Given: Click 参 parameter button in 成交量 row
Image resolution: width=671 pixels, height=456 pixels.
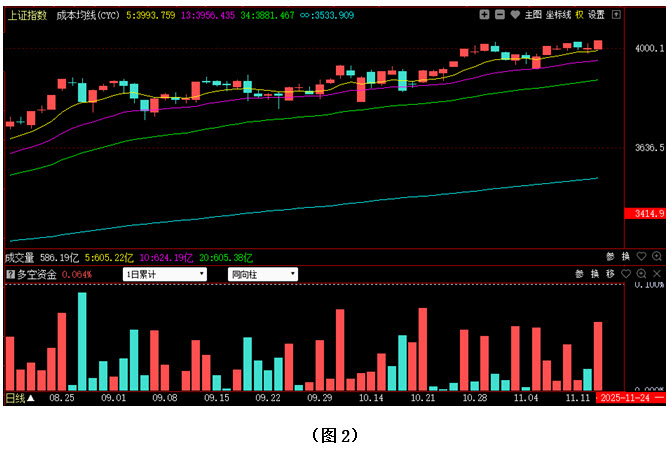Looking at the screenshot, I should tap(608, 257).
